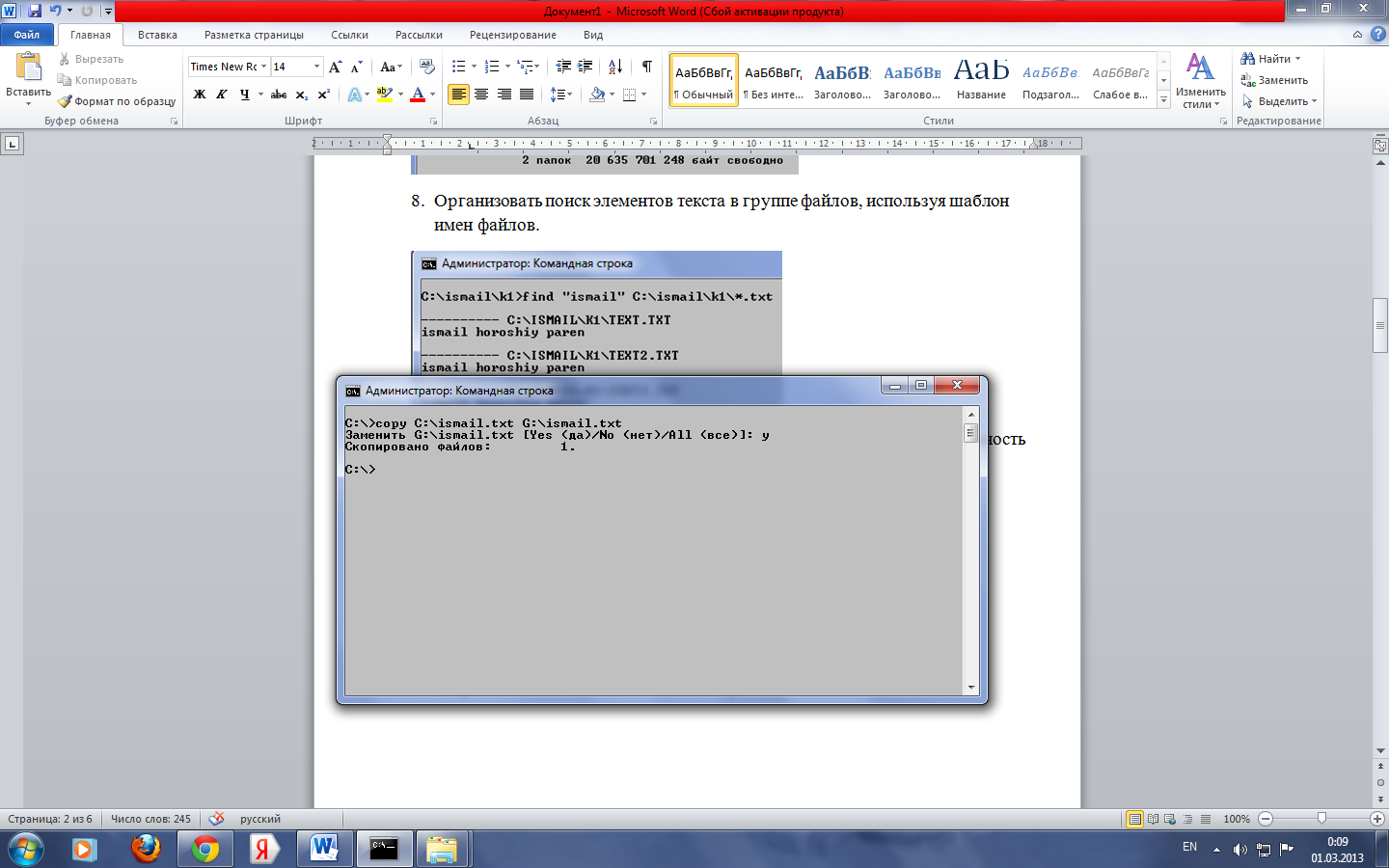Switch to the Ссылки tab

[x=349, y=35]
